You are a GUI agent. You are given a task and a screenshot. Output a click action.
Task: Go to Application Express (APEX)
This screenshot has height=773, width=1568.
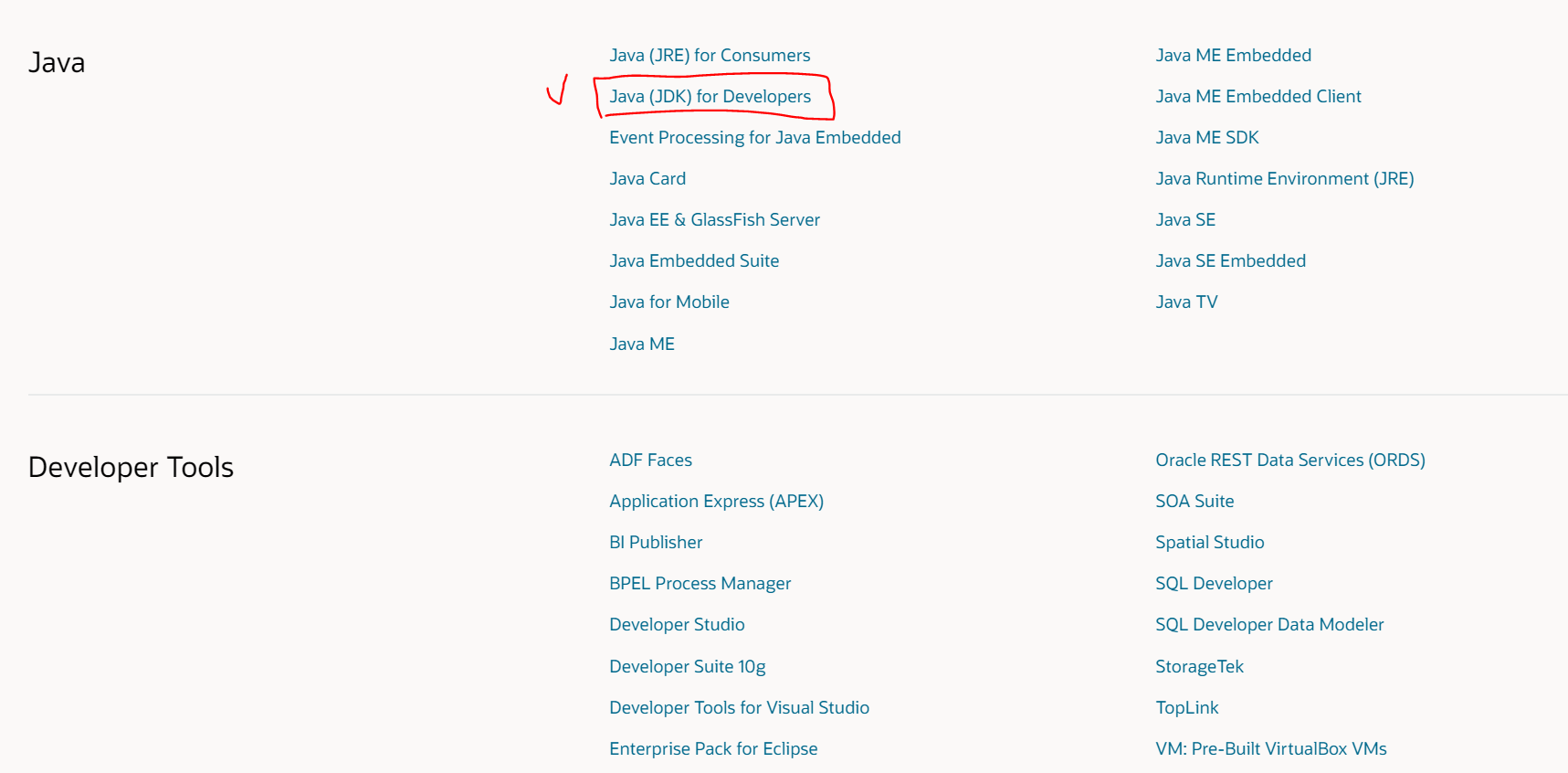(716, 502)
